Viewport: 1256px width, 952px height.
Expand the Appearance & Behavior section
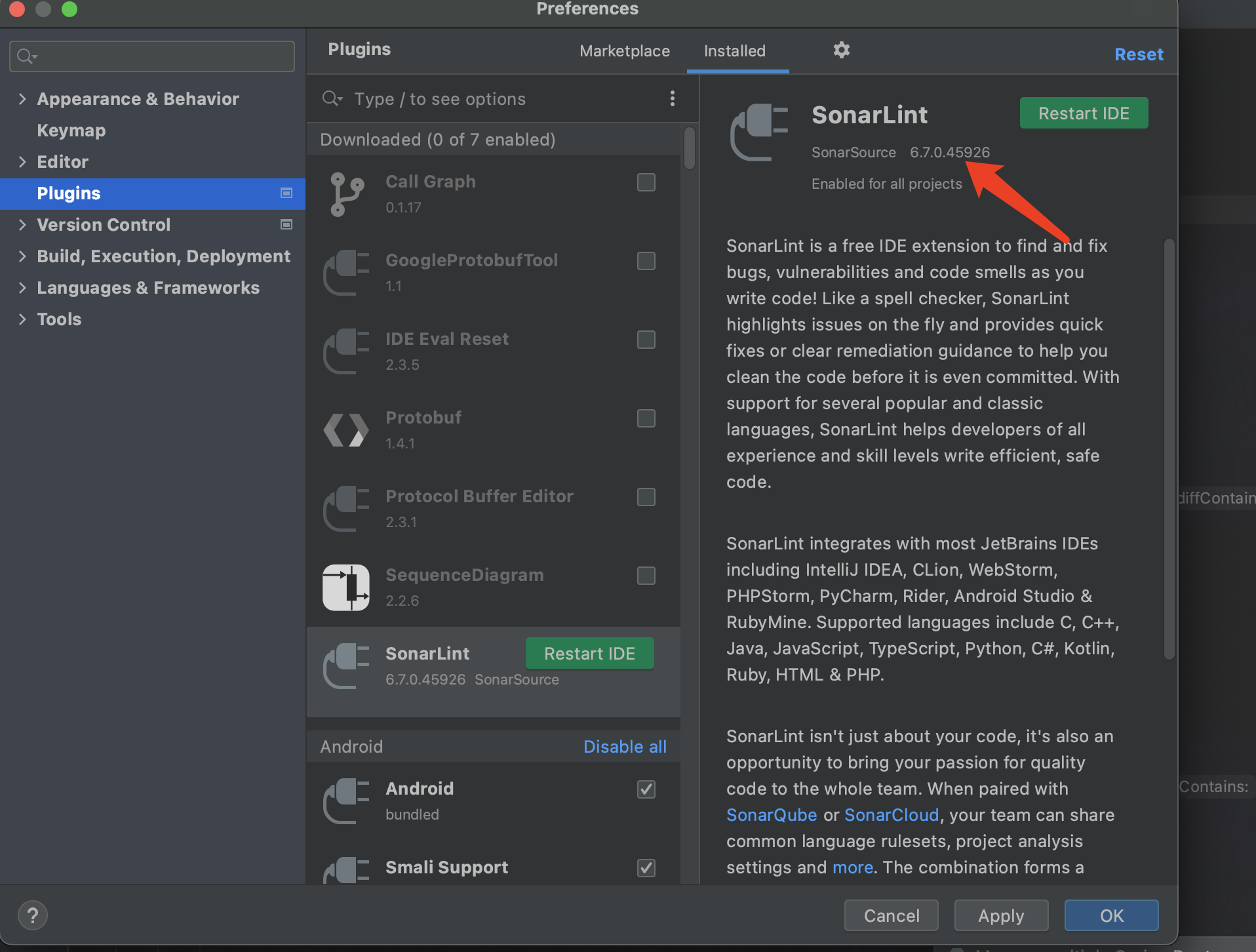(x=22, y=98)
